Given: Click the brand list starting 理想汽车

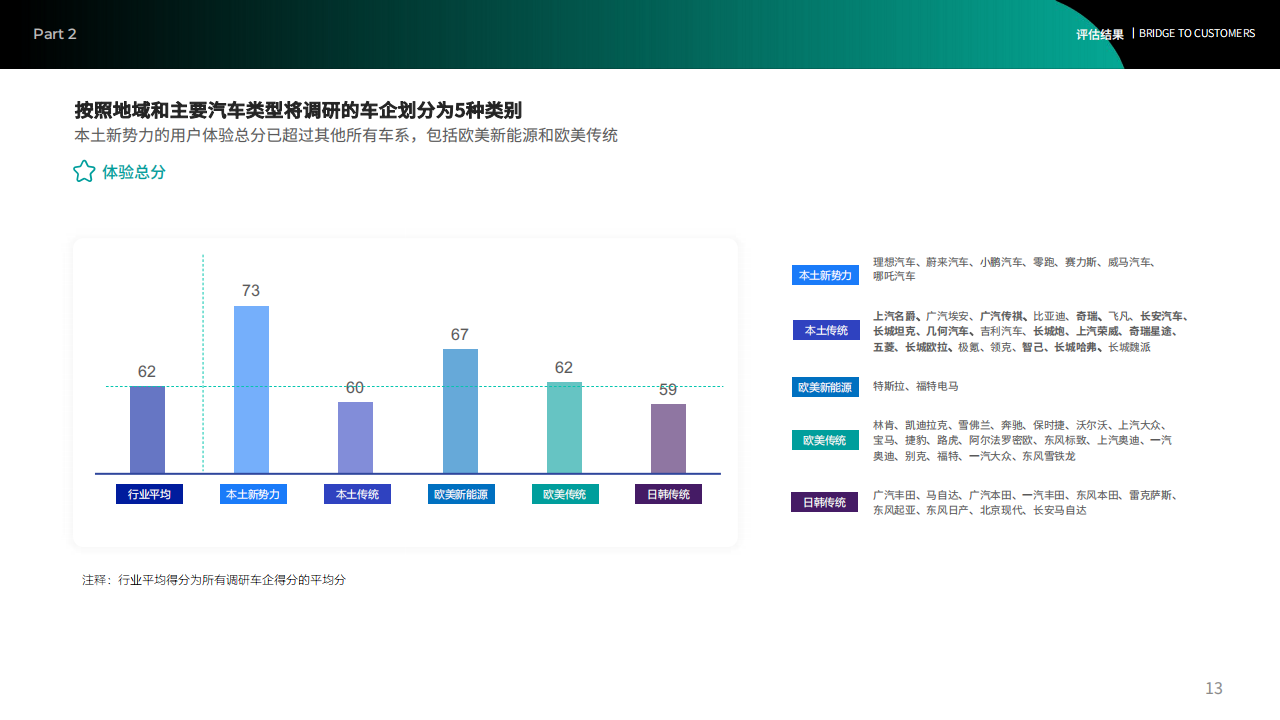Looking at the screenshot, I should click(1014, 269).
